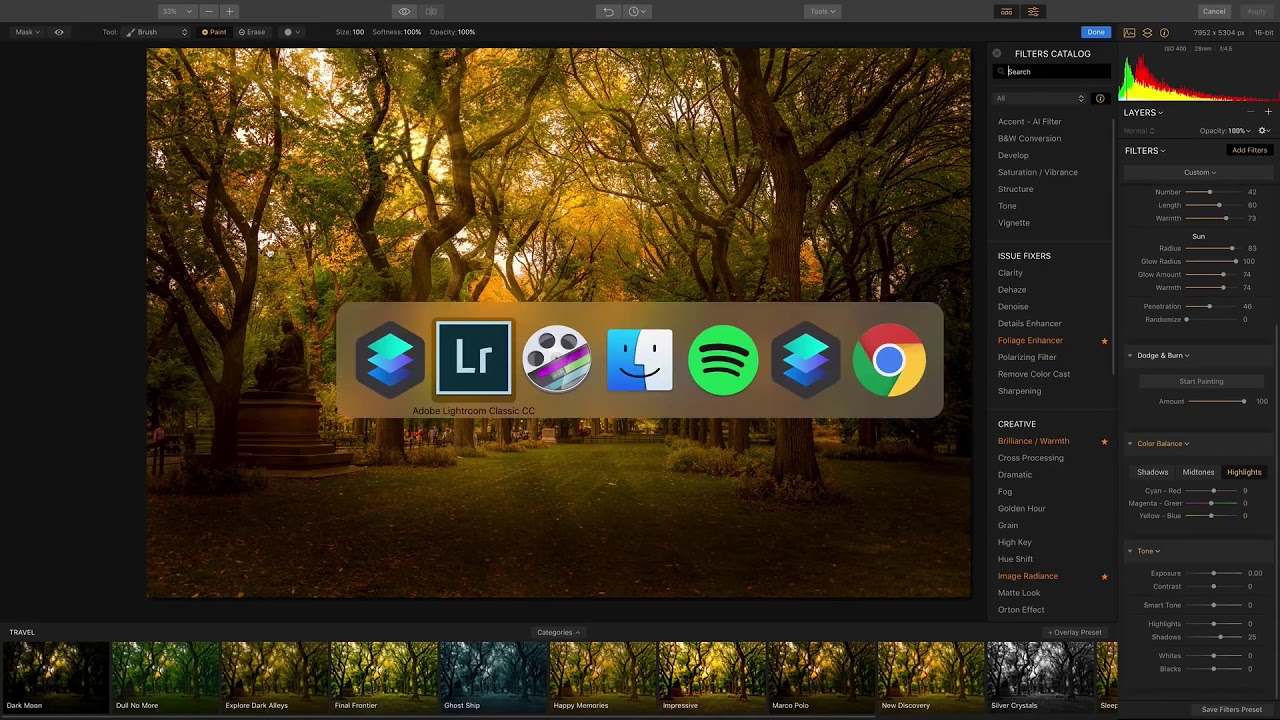Apply the Ghost Ship preset thumbnail

[x=493, y=677]
